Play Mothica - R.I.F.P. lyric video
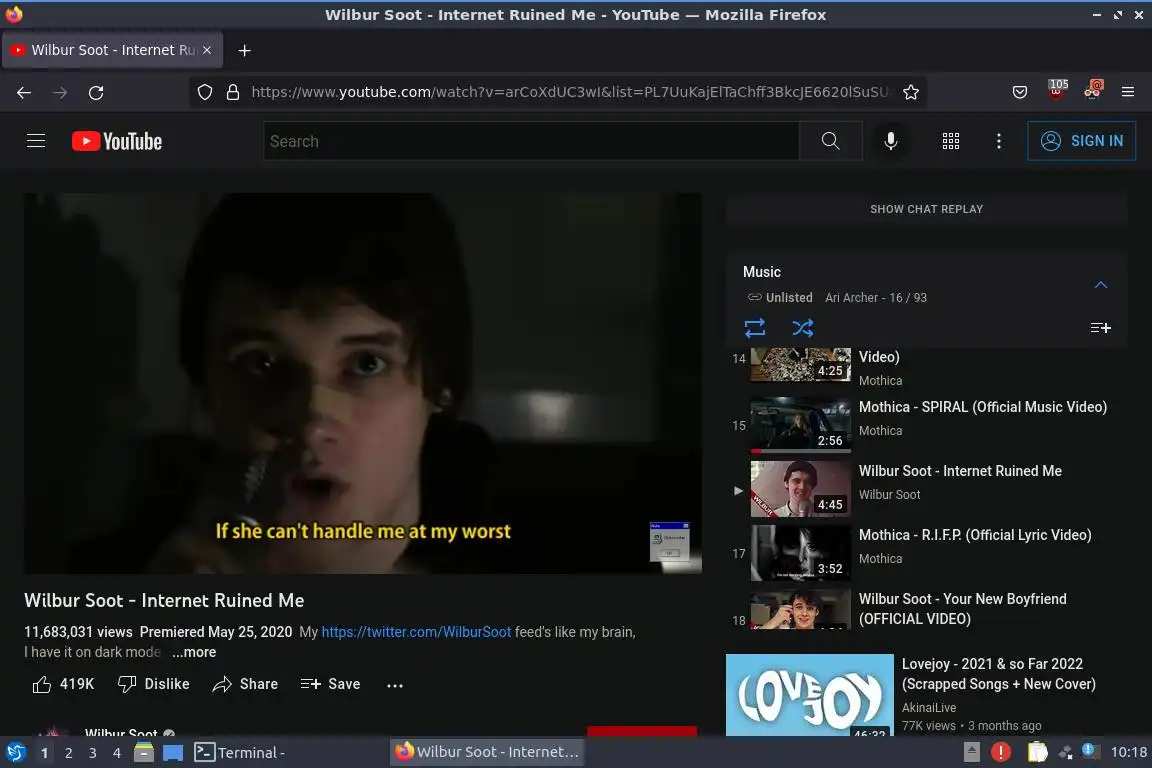This screenshot has width=1152, height=768. tap(927, 553)
